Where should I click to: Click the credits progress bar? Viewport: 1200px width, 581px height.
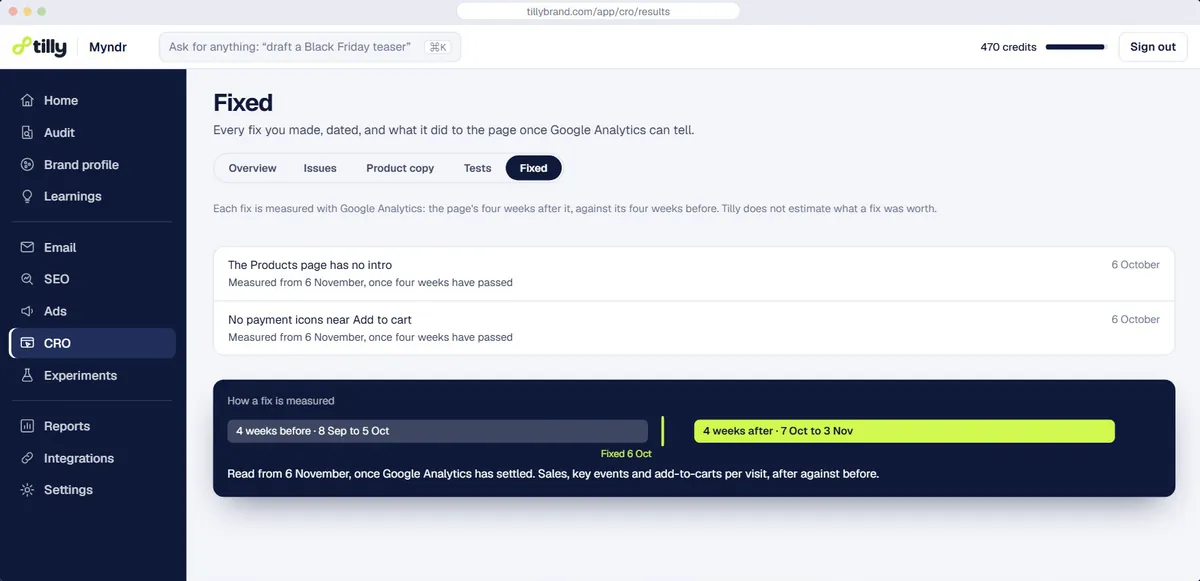pos(1075,47)
